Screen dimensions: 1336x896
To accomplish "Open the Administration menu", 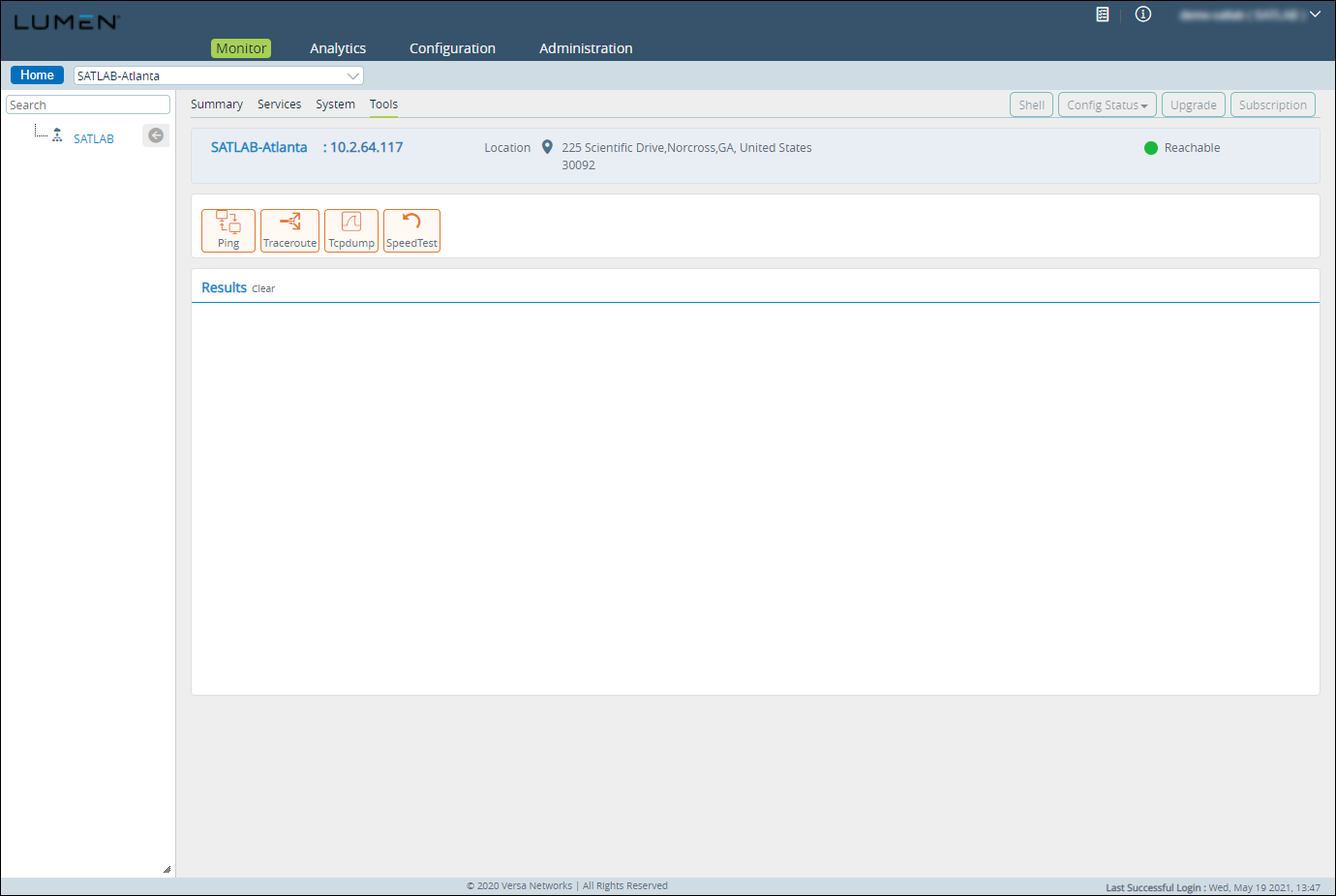I will pos(585,47).
